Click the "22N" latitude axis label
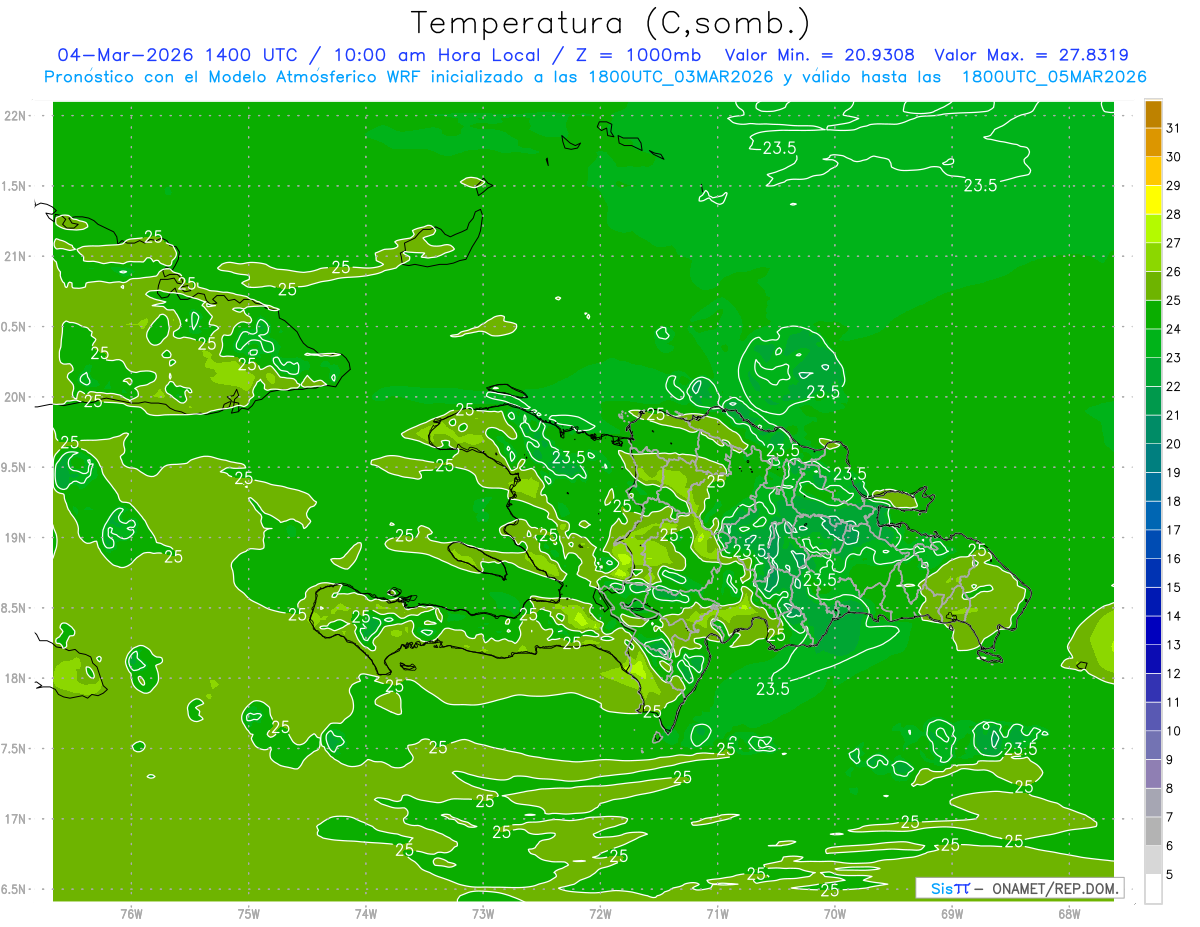Viewport: 1200px width, 927px height. (15, 116)
